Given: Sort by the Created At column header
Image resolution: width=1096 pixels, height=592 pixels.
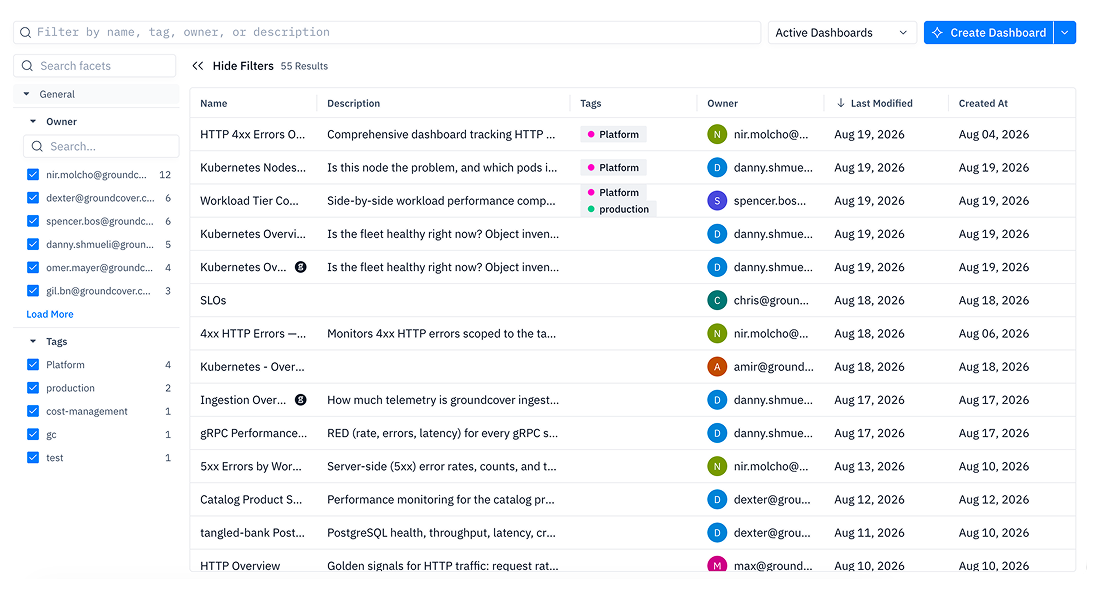Looking at the screenshot, I should point(983,103).
